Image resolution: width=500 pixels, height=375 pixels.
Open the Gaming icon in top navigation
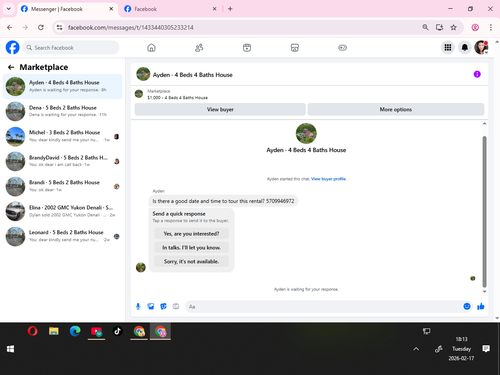pos(342,48)
